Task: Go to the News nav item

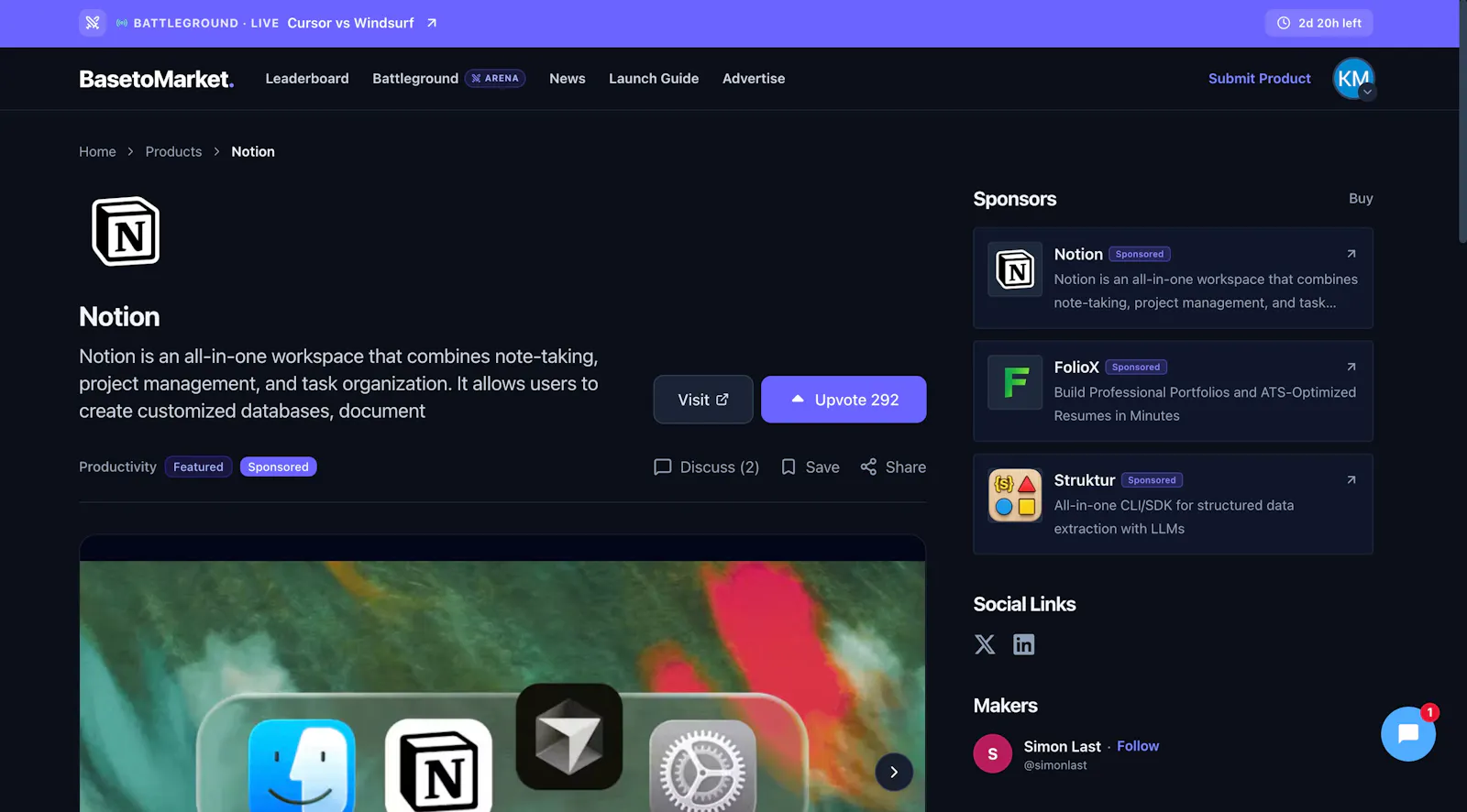Action: point(567,79)
